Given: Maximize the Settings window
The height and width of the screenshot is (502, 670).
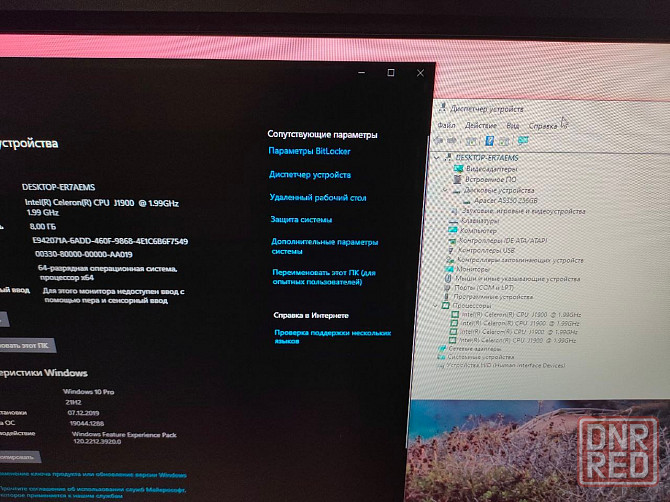Looking at the screenshot, I should [x=391, y=73].
